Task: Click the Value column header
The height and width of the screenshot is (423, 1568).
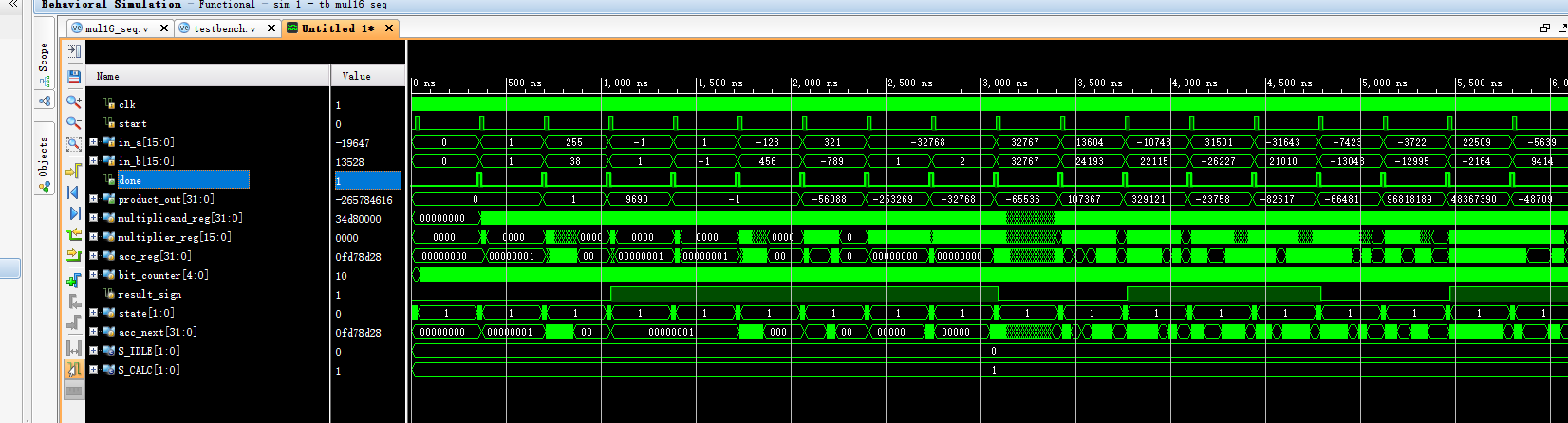Action: coord(367,76)
